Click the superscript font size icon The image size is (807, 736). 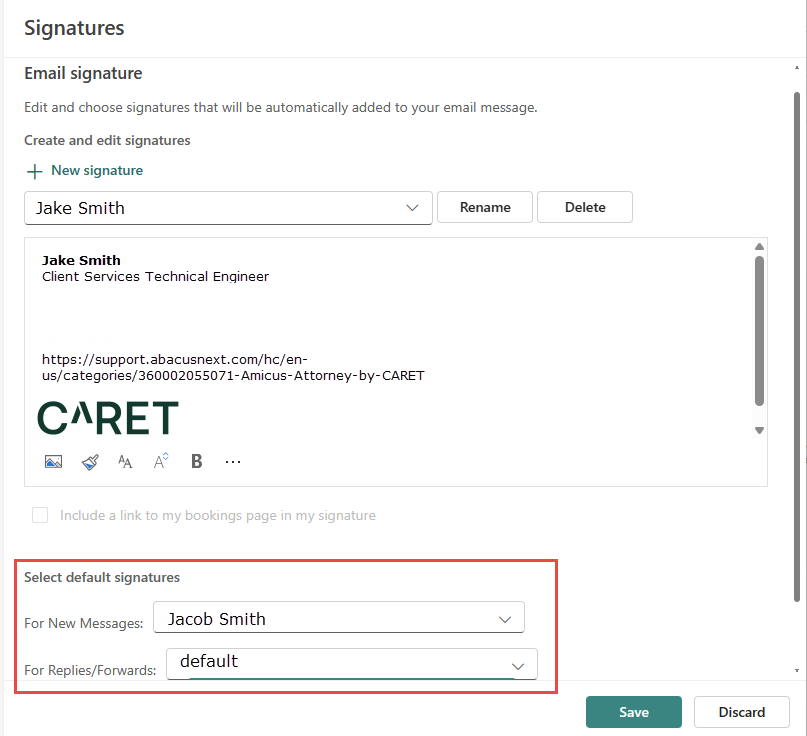161,461
